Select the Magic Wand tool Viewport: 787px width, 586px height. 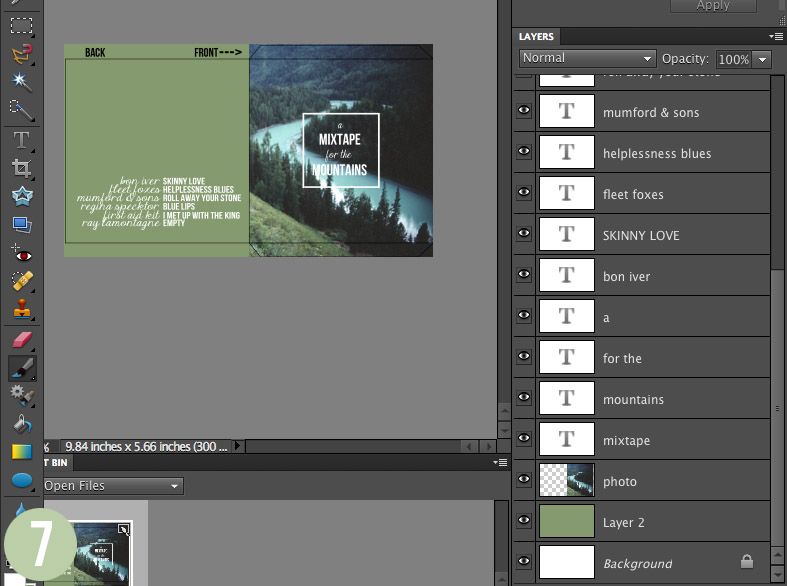point(21,81)
